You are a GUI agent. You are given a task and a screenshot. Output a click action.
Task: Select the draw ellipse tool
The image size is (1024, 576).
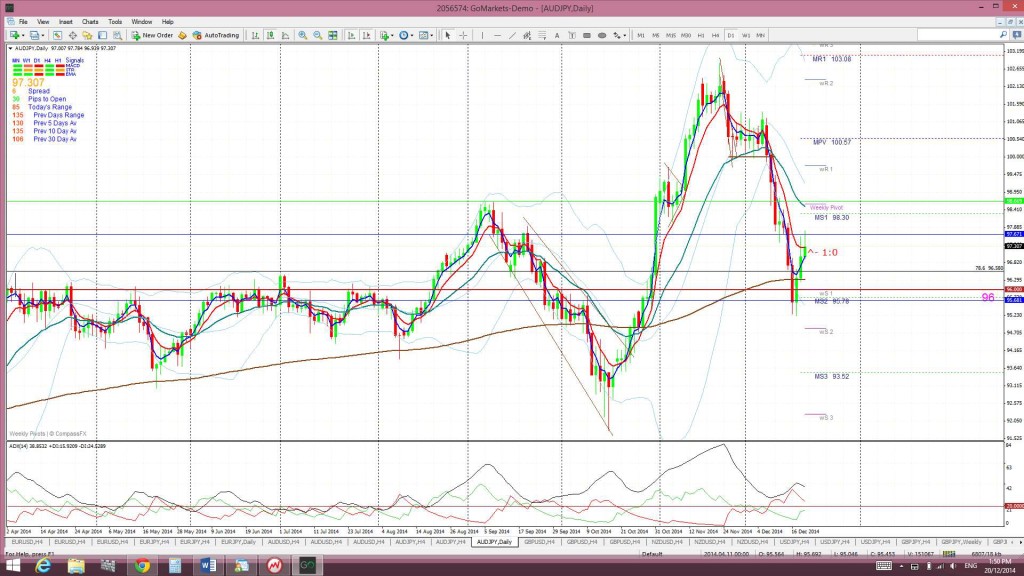point(601,35)
